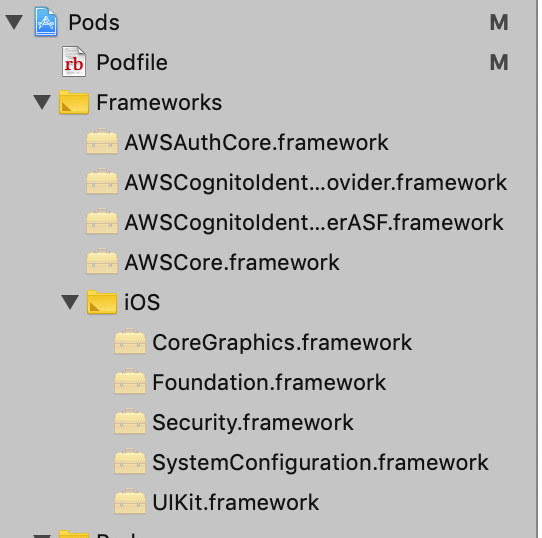Select AWSCognitoIdent...erASF.framework item

pos(314,222)
